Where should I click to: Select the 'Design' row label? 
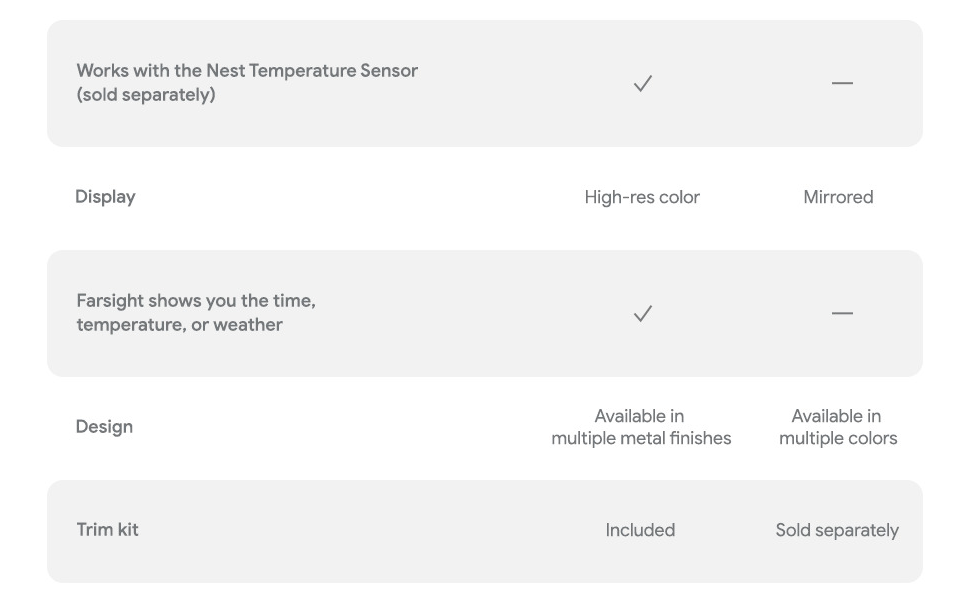pos(104,427)
